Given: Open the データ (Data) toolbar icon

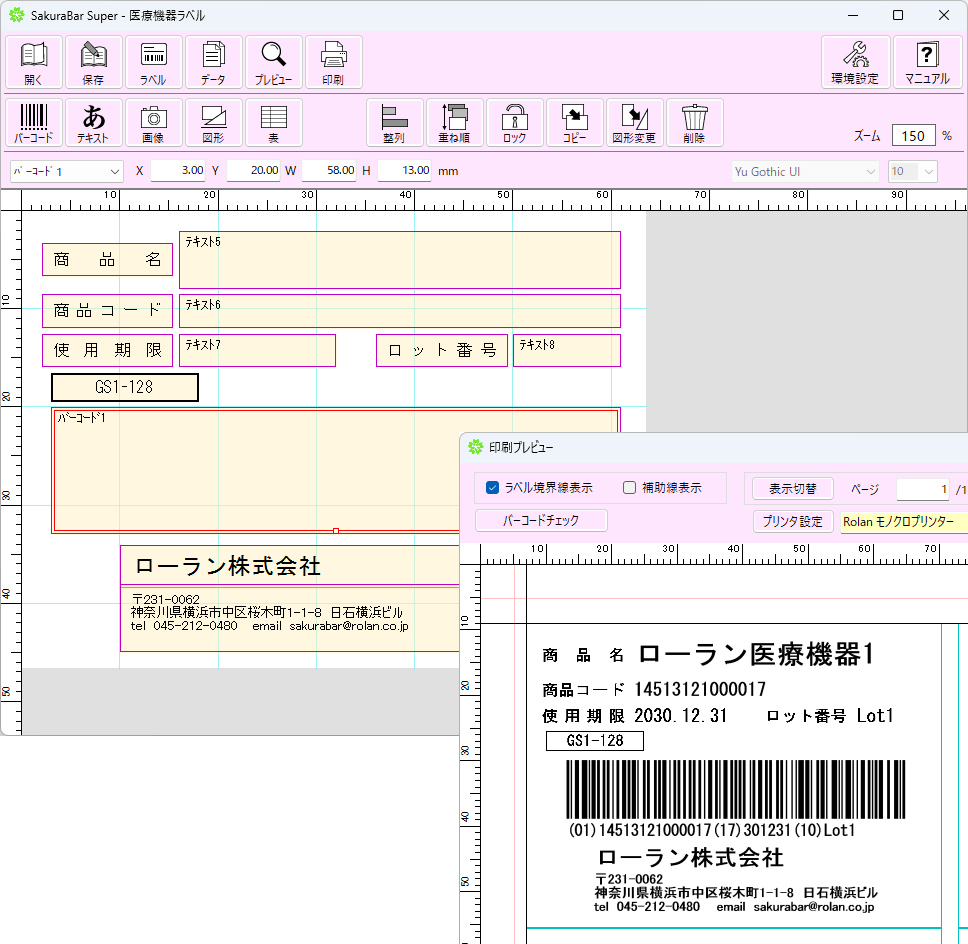Looking at the screenshot, I should point(214,62).
